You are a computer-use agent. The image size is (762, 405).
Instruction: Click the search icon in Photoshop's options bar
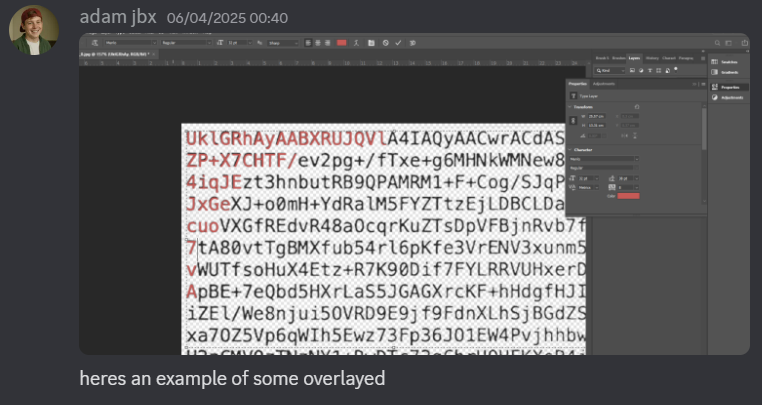point(717,43)
